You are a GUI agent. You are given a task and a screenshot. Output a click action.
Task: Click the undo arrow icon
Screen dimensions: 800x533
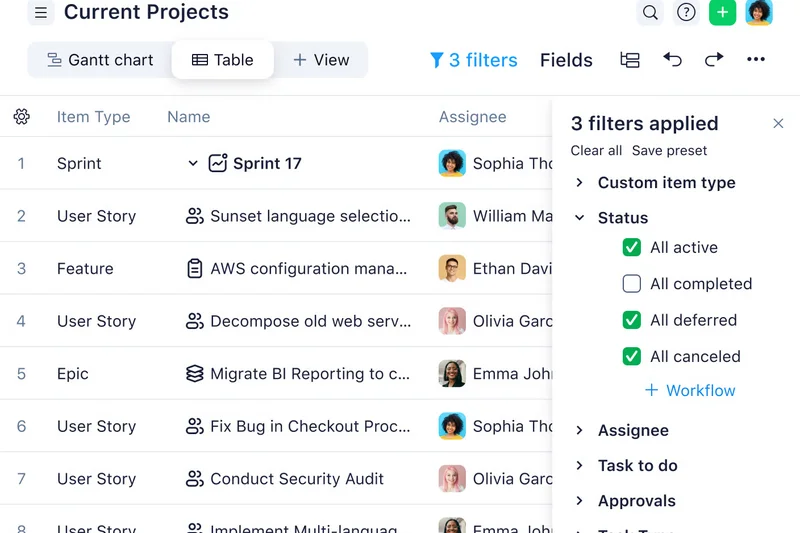point(672,60)
